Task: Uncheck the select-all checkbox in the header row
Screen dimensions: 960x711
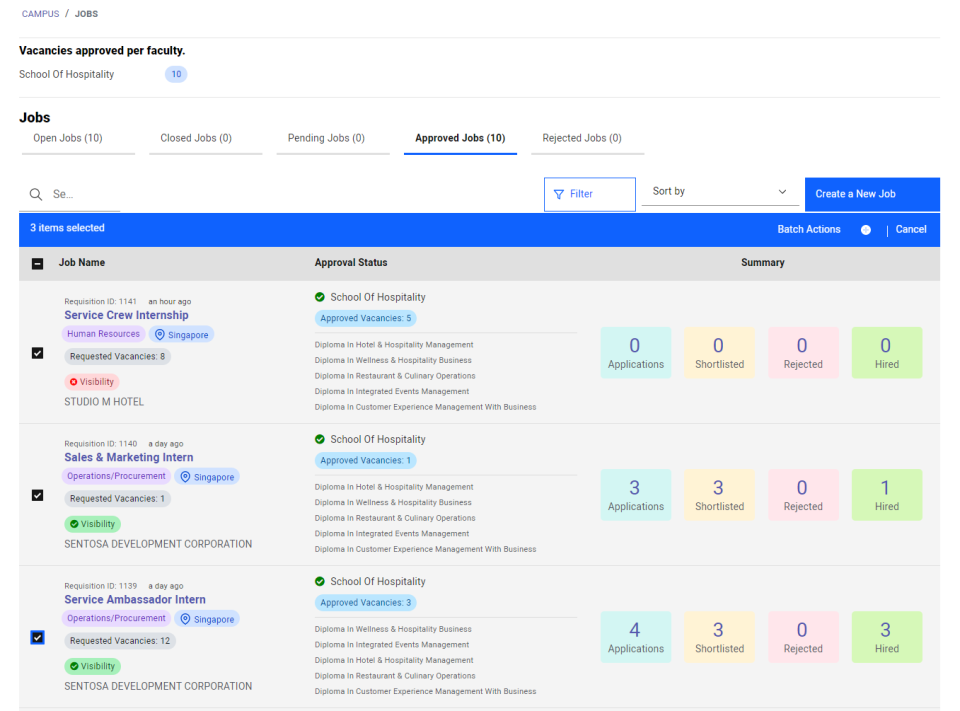Action: [38, 263]
